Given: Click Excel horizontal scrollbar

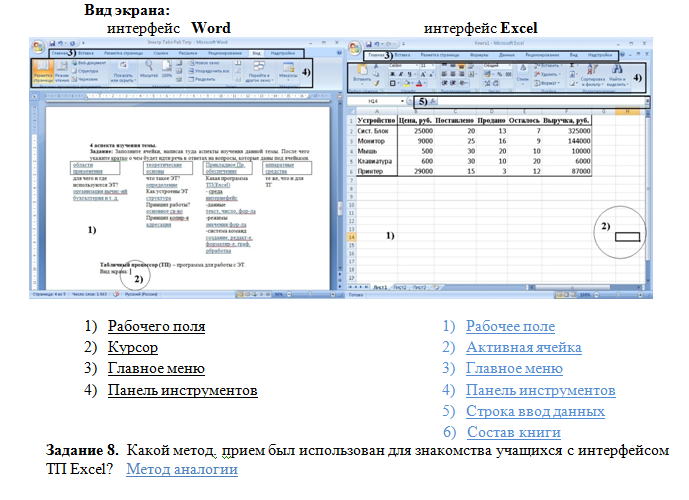Looking at the screenshot, I should pos(585,287).
